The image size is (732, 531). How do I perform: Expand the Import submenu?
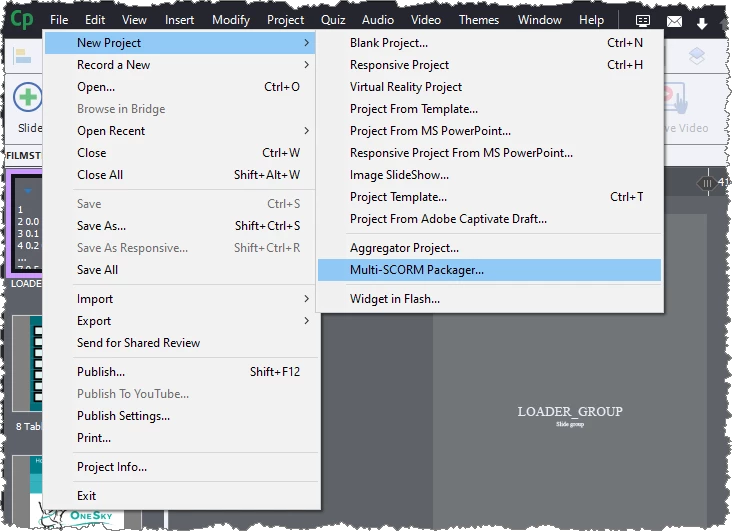[180, 298]
